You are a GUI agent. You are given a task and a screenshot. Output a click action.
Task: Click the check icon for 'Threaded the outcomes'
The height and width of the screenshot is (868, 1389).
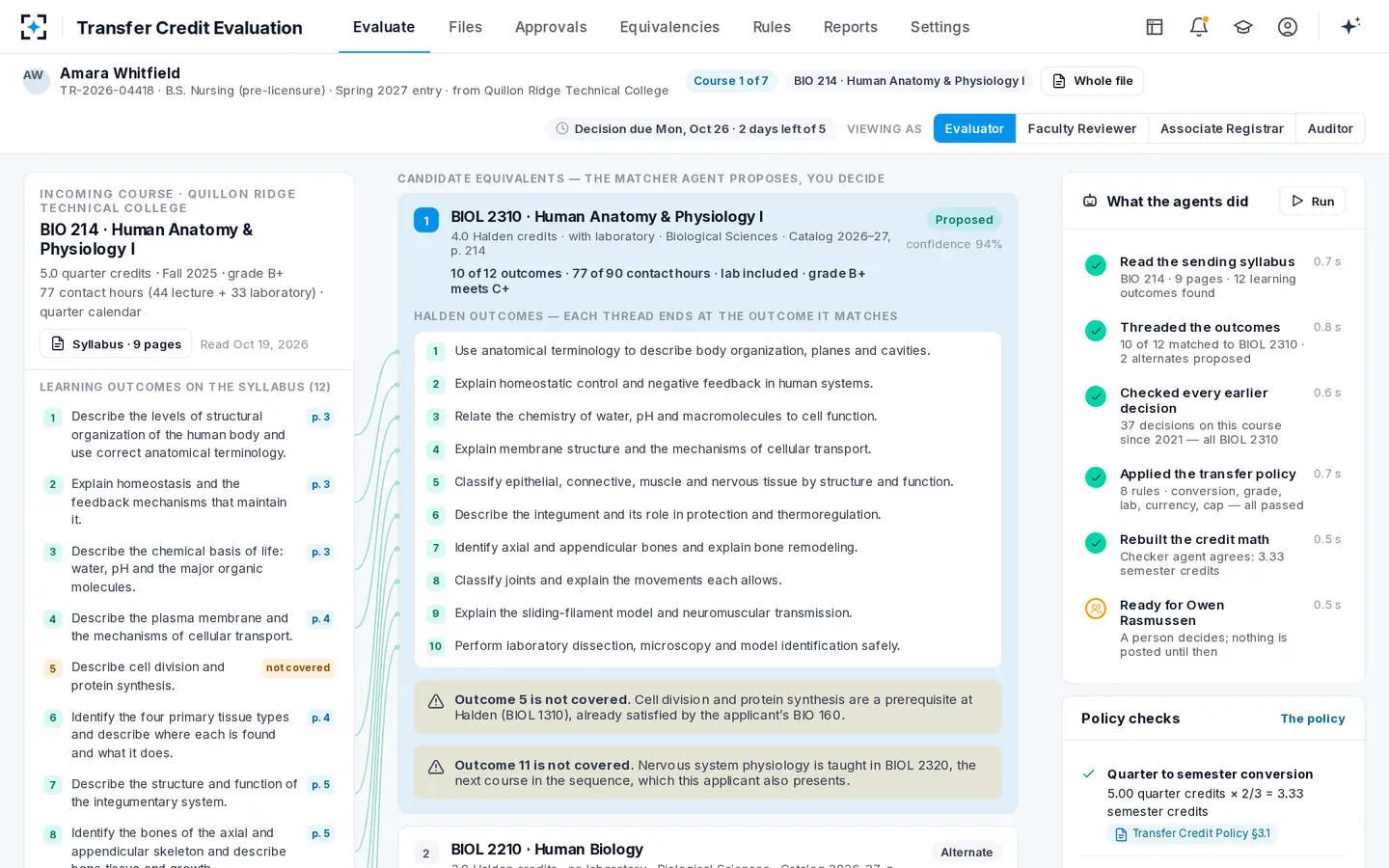[1096, 331]
